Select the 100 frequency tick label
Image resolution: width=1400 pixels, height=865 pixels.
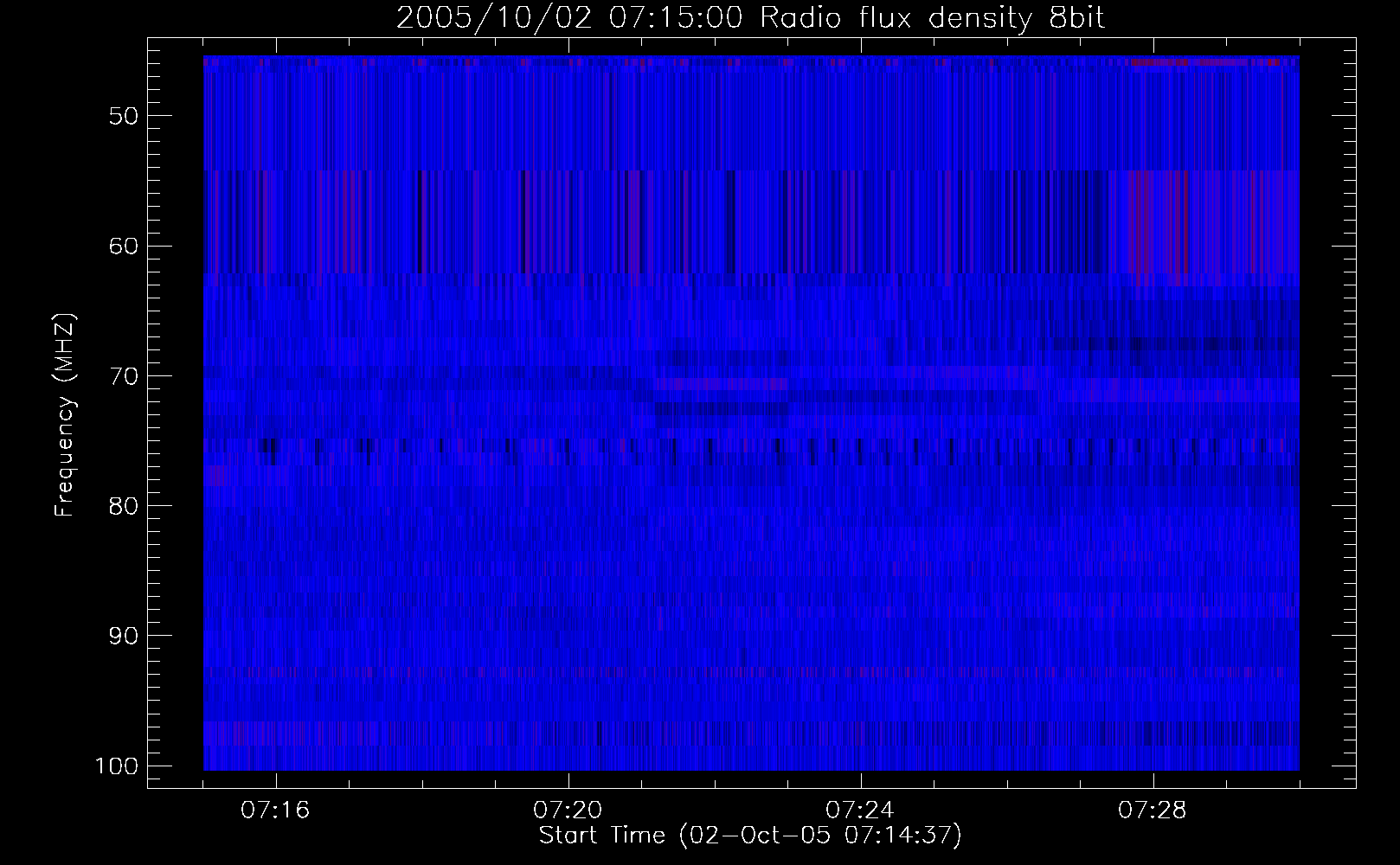coord(117,766)
